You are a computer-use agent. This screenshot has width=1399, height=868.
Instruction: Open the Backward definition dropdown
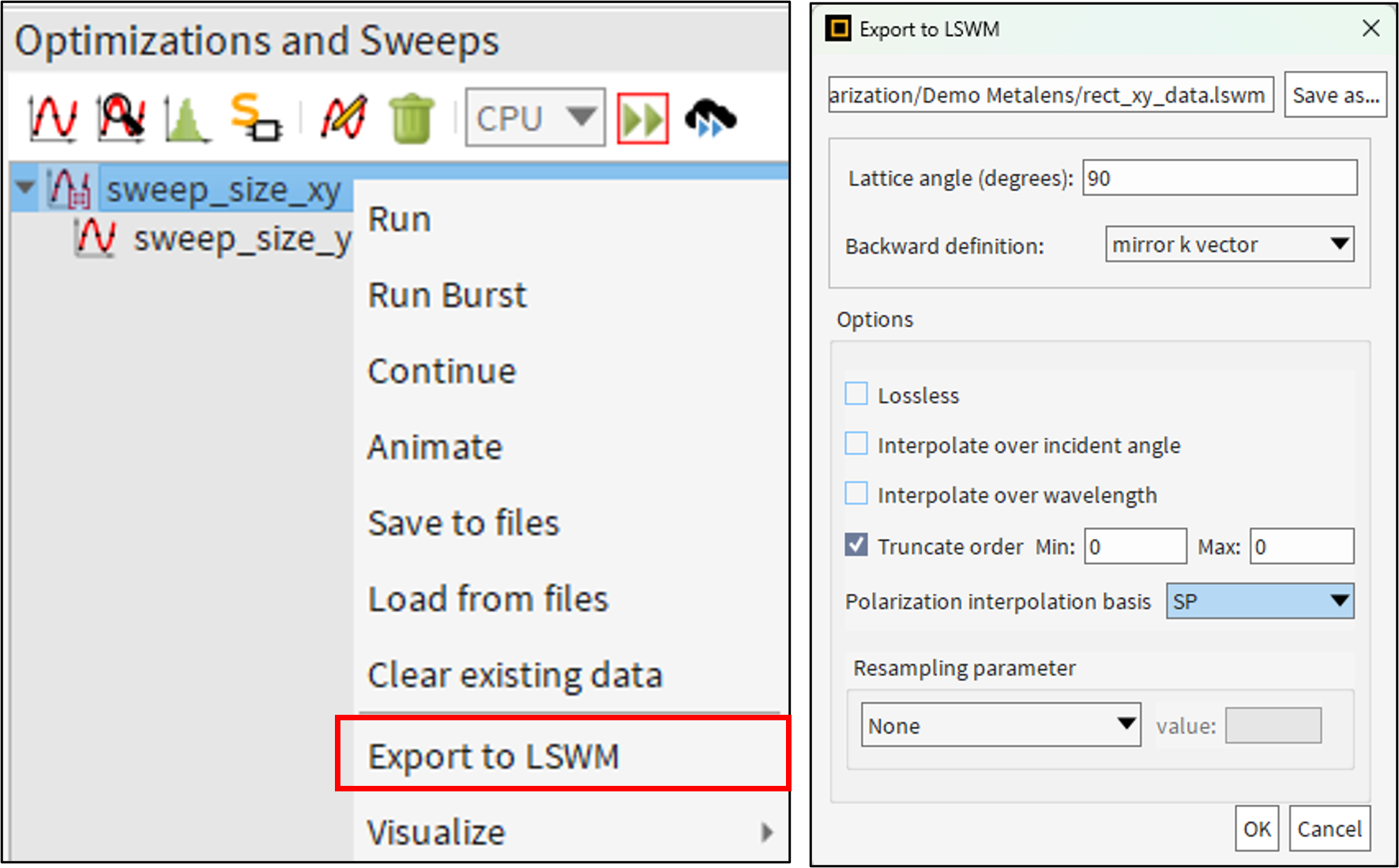tap(1229, 245)
